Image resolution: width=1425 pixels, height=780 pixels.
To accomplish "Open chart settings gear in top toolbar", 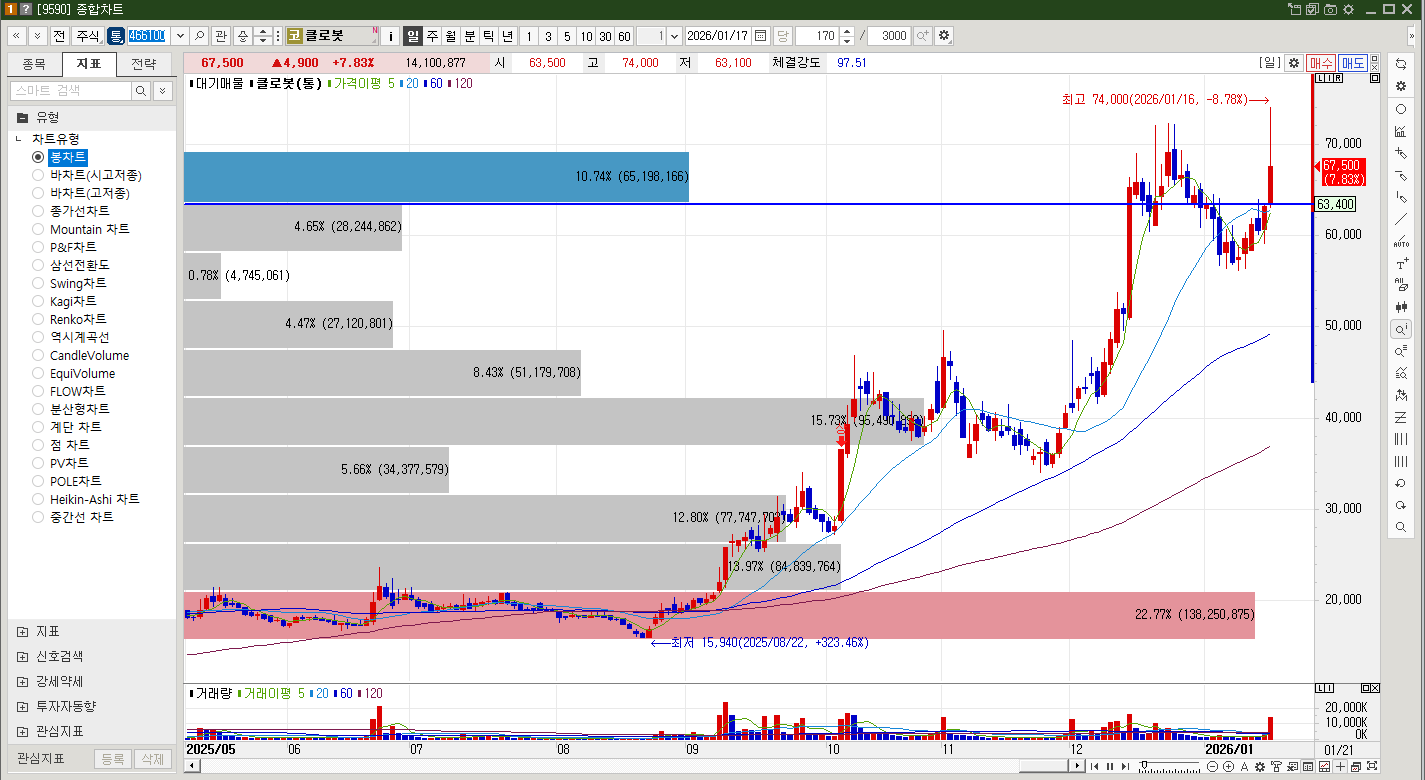I will point(943,36).
